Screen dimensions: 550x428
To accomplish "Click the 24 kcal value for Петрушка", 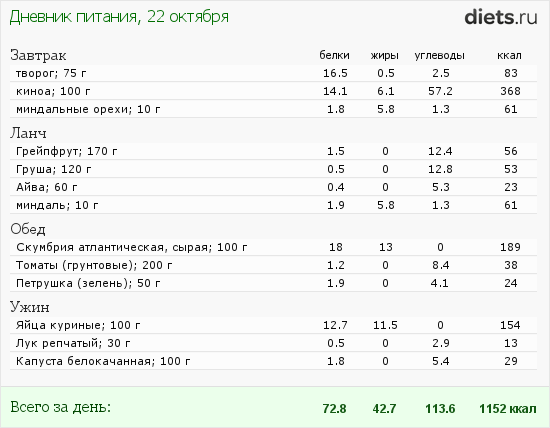I will click(x=511, y=283).
